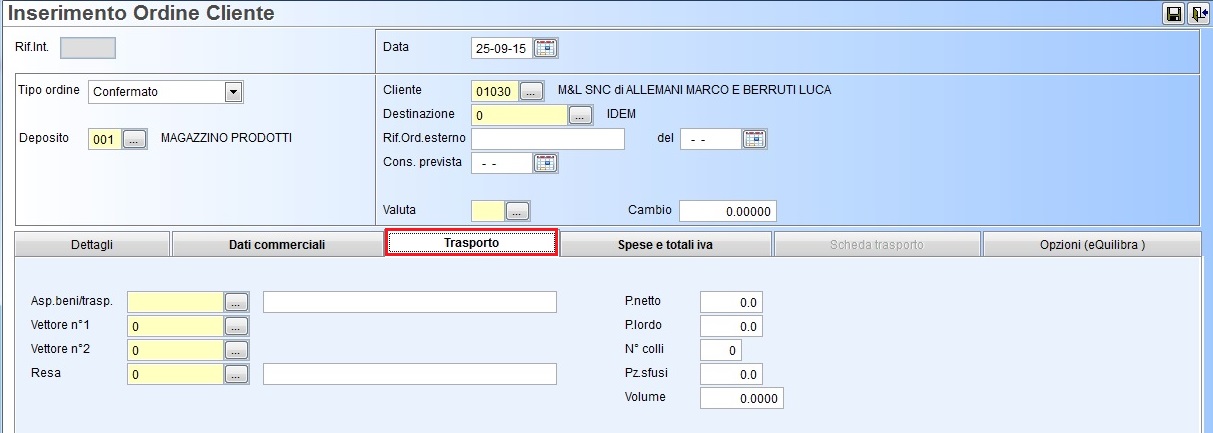
Task: Click the IDEM destination text
Action: [621, 114]
